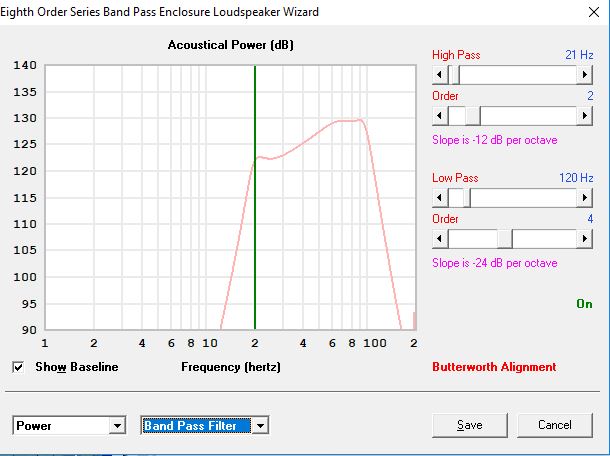Expand the Band Pass Filter dropdown

click(260, 426)
